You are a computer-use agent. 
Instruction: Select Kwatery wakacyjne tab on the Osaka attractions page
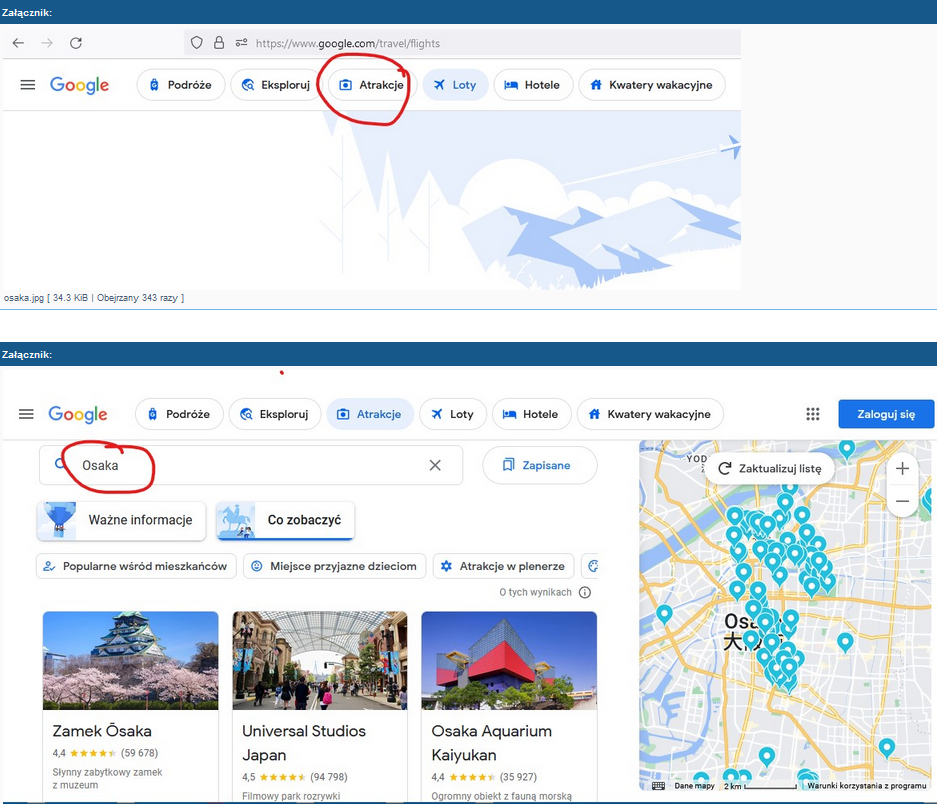(650, 414)
